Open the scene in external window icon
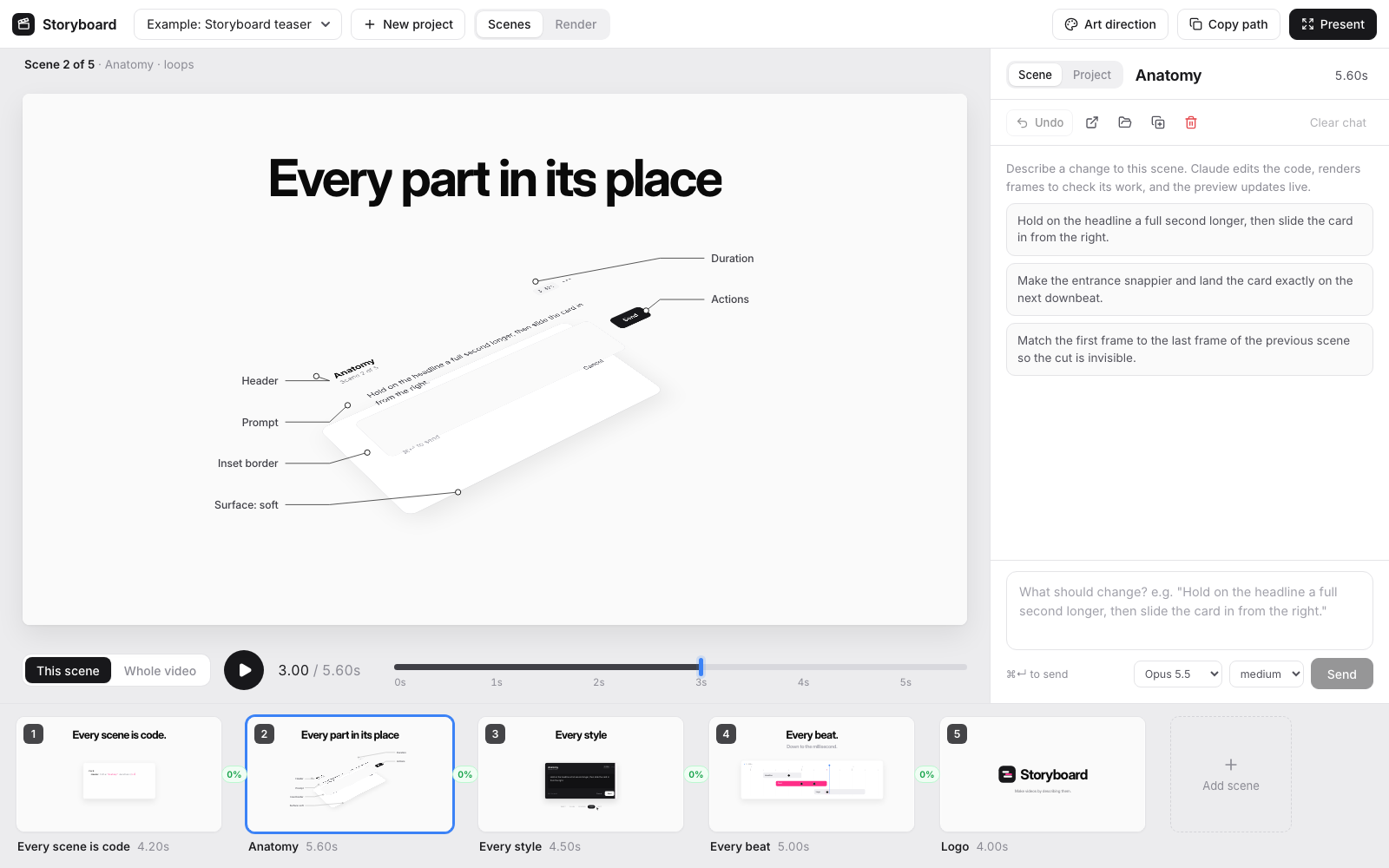This screenshot has width=1389, height=868. [1092, 122]
